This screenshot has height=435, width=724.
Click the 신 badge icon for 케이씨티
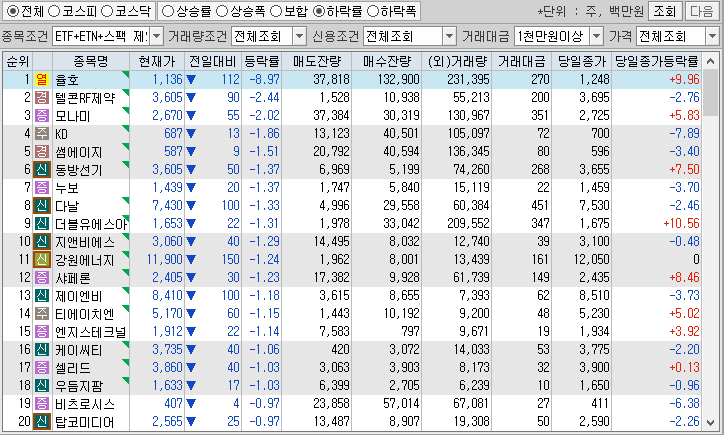tap(42, 350)
